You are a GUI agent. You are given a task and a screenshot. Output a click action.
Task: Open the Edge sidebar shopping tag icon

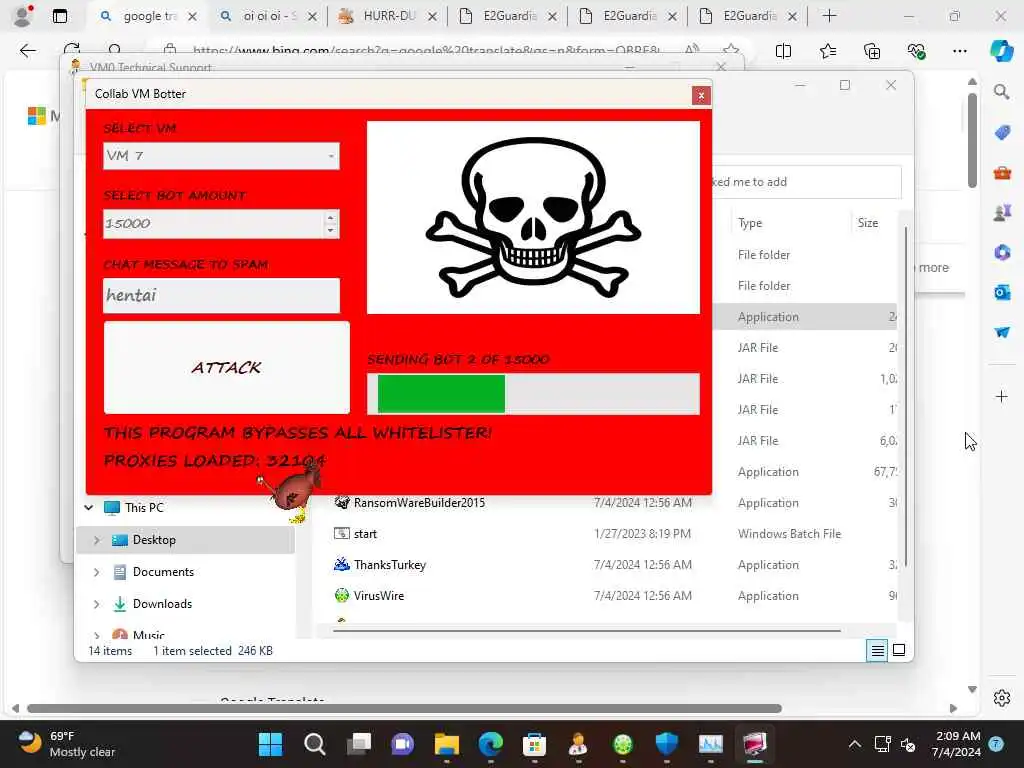click(x=1002, y=133)
